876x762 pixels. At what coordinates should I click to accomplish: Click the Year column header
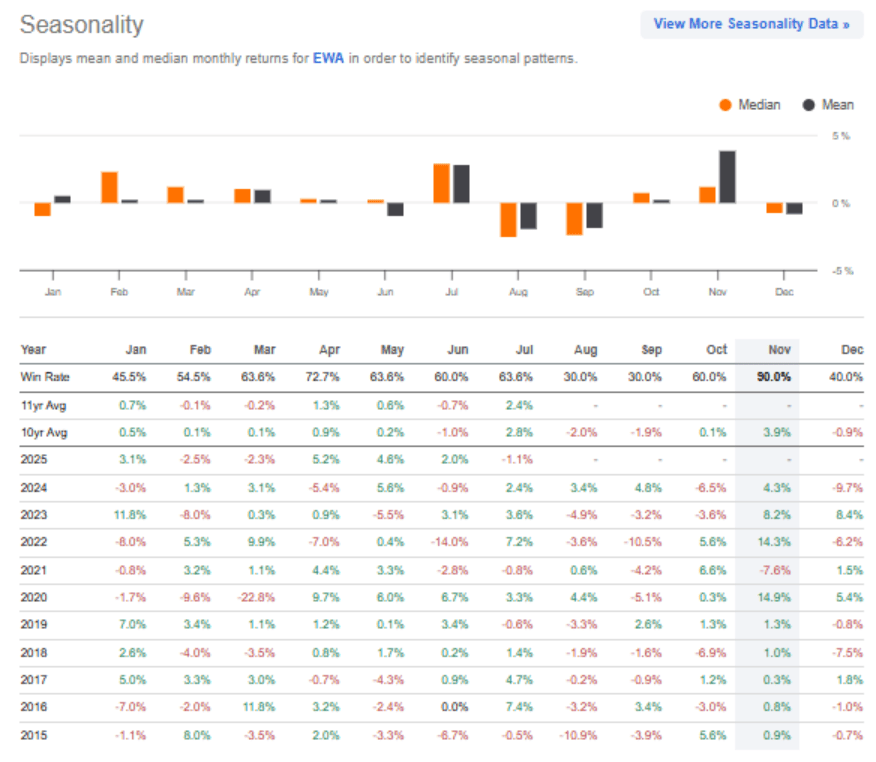coord(33,349)
